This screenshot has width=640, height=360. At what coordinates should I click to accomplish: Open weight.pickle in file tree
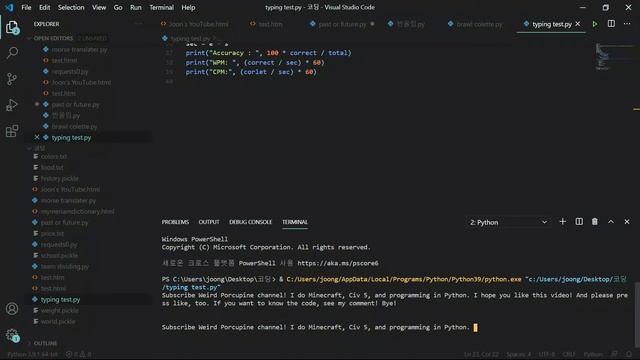coord(60,311)
